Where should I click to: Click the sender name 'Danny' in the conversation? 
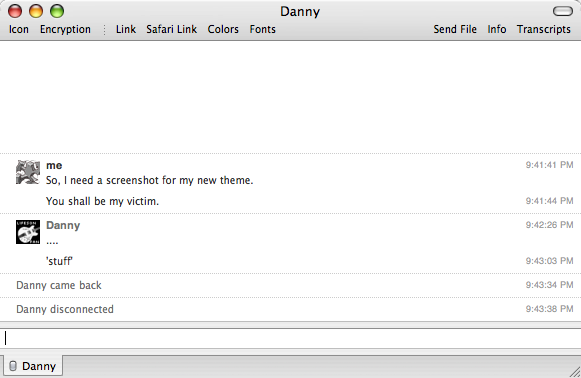(x=63, y=225)
